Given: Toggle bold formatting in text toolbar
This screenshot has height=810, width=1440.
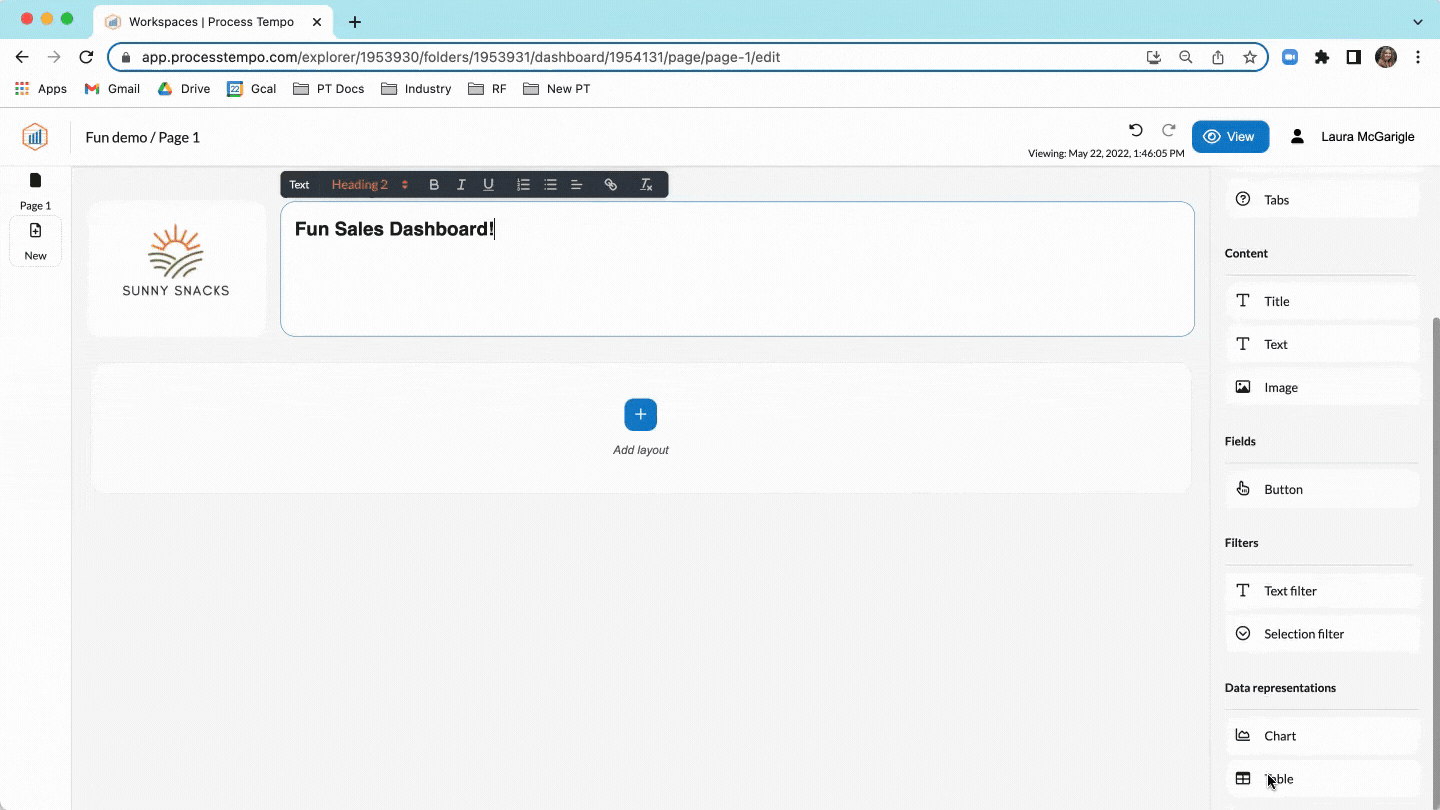Looking at the screenshot, I should click(x=434, y=184).
